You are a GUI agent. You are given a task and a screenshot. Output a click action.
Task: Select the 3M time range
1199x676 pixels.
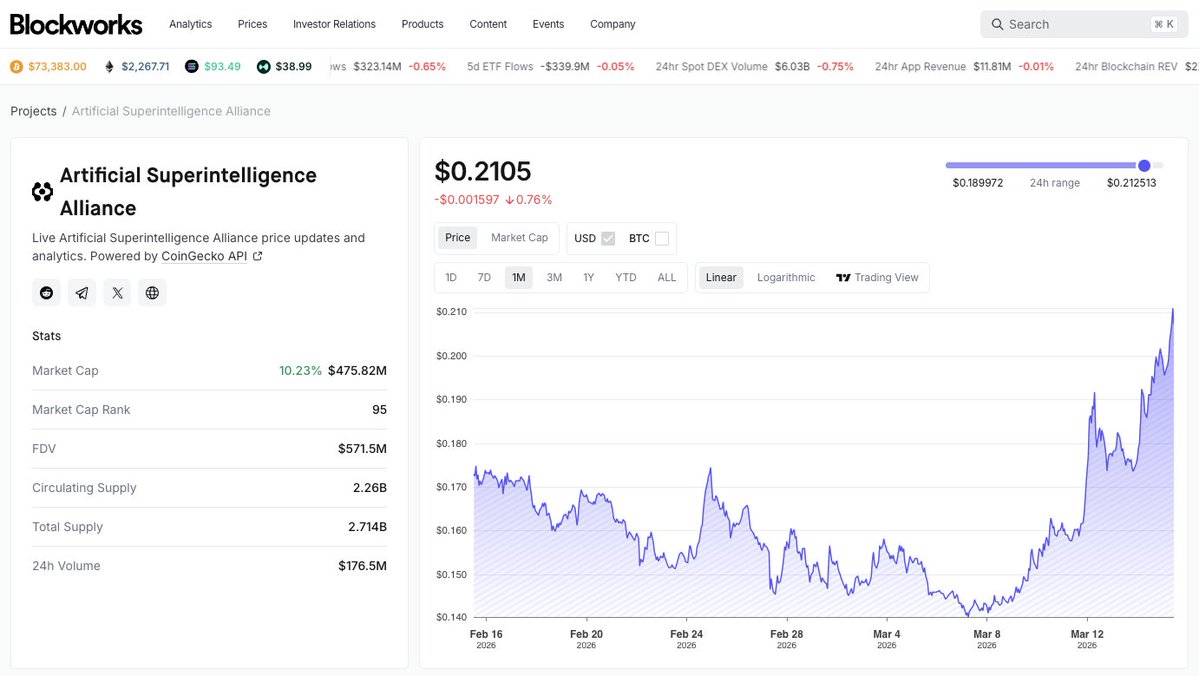(554, 278)
